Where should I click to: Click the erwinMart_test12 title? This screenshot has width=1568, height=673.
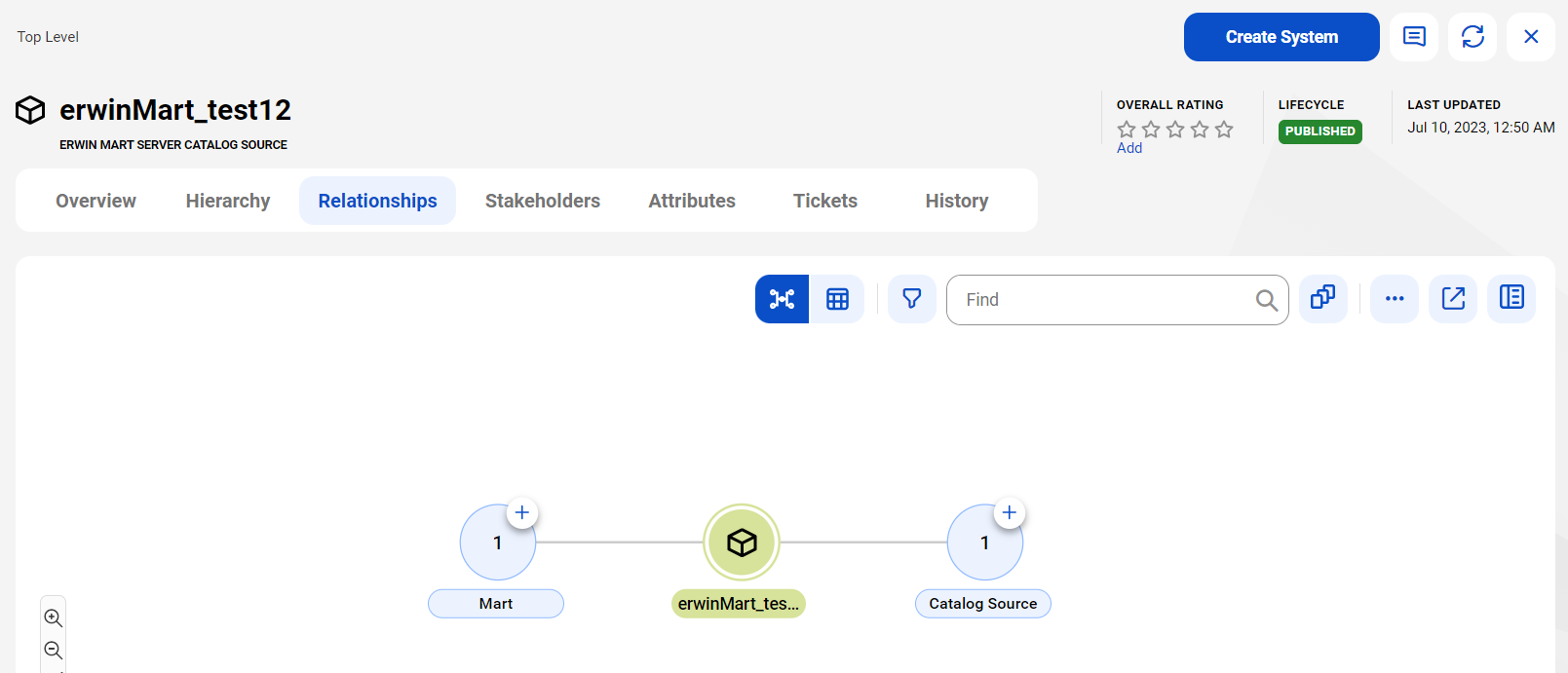click(175, 110)
